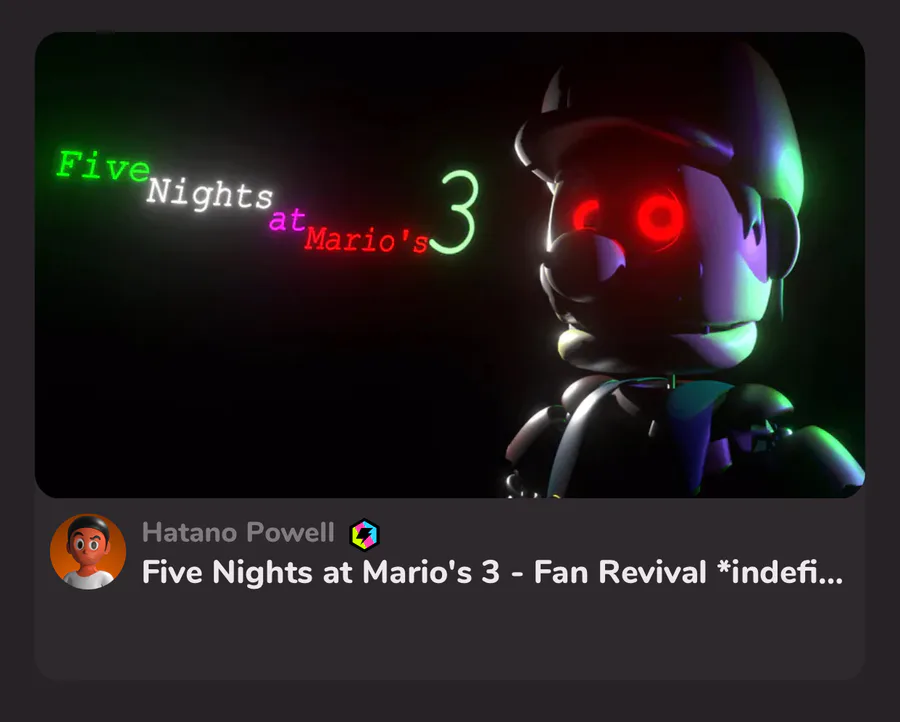900x722 pixels.
Task: Click the large green numeral 3
Action: point(455,212)
